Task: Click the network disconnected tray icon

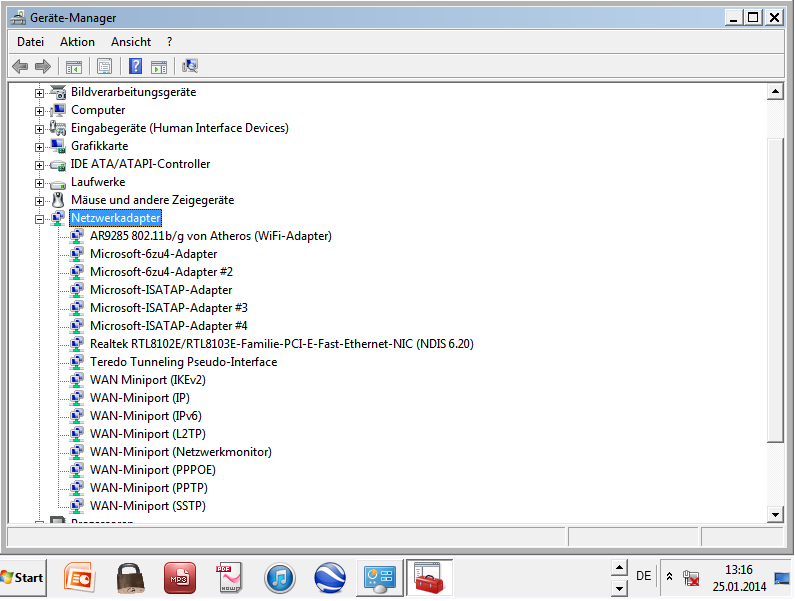Action: (x=691, y=578)
